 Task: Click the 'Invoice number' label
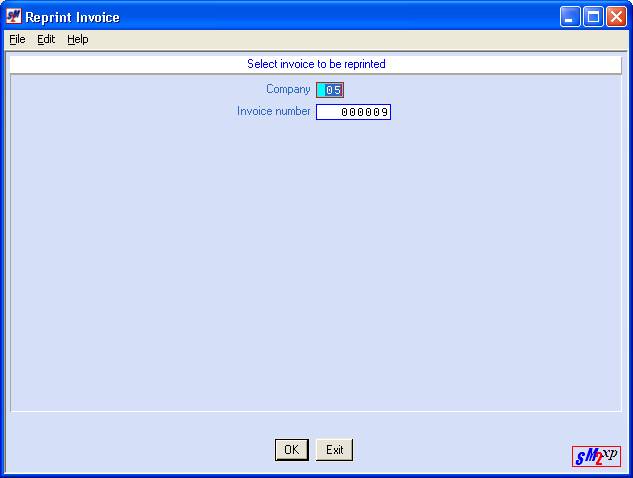pos(273,111)
